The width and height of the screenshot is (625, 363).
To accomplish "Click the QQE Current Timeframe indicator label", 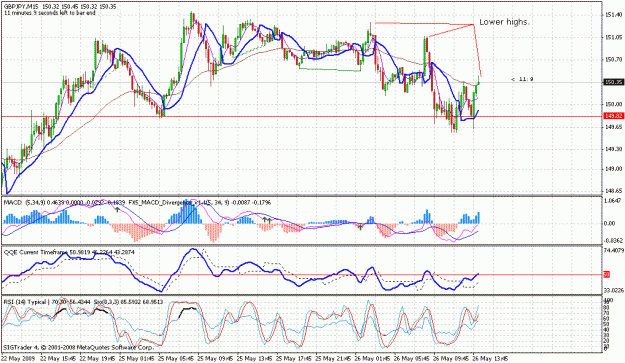I will tap(36, 252).
